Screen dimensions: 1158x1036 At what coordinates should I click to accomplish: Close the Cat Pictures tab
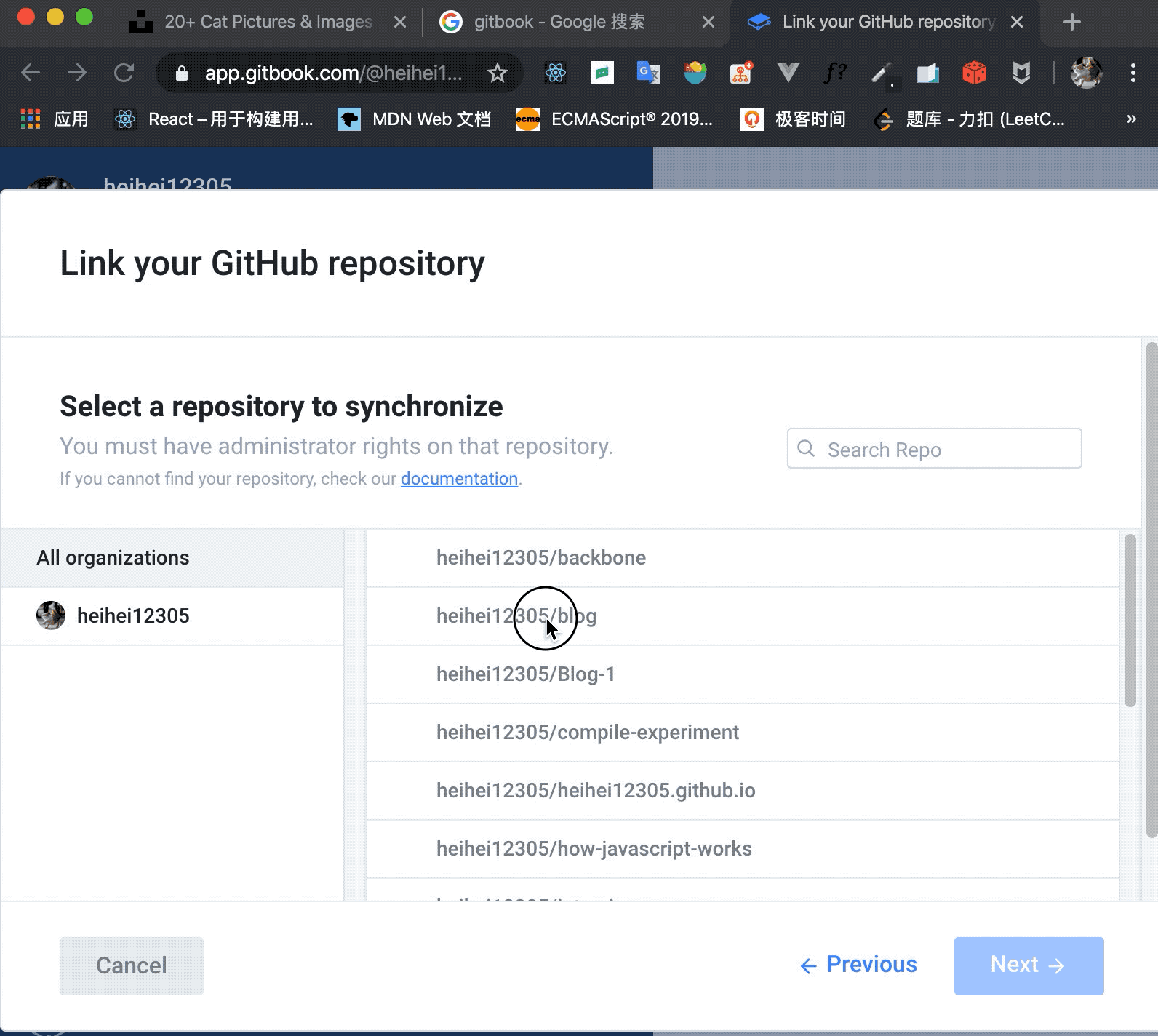(400, 22)
